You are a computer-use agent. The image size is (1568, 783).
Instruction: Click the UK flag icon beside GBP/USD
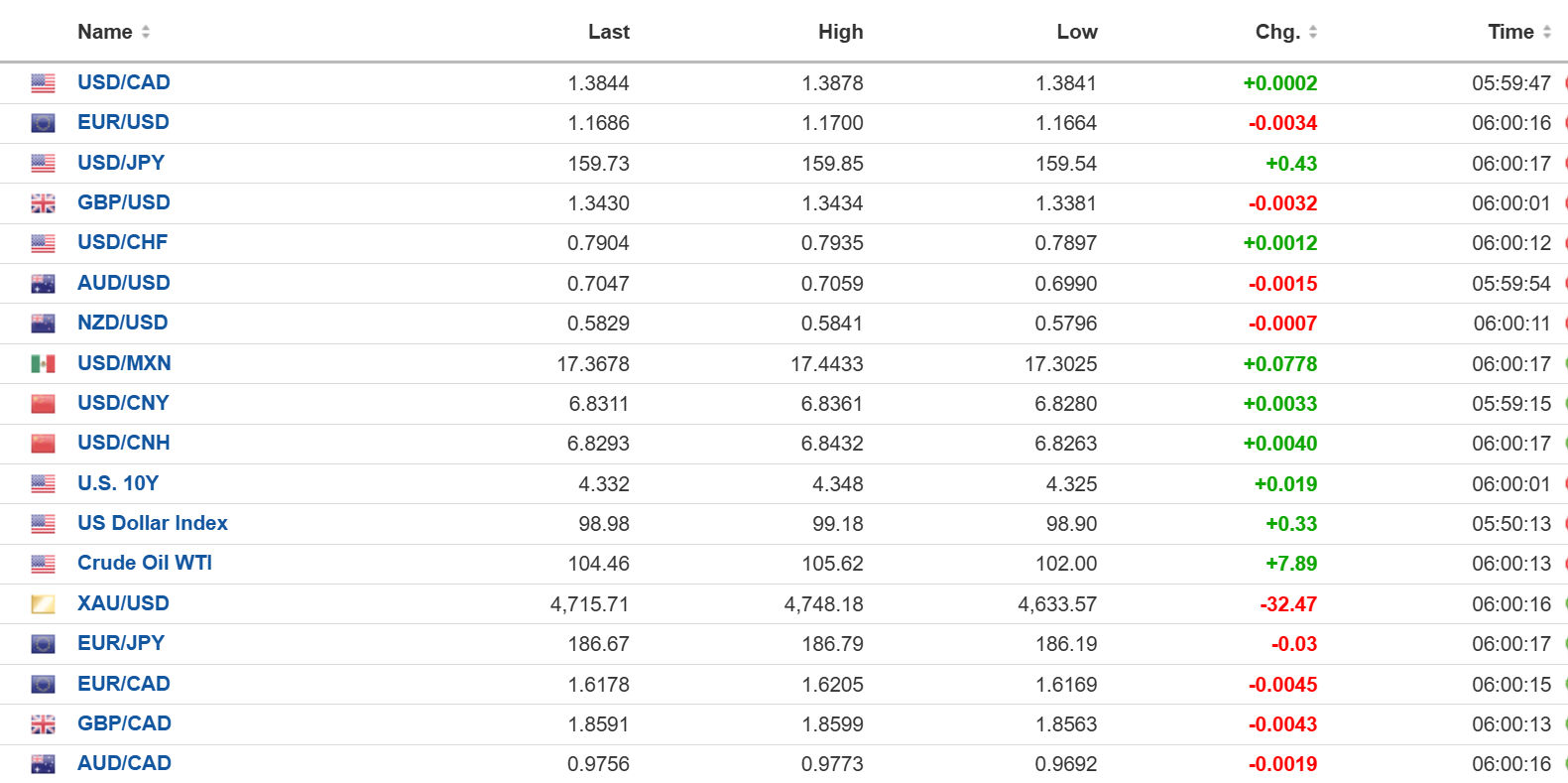tap(43, 203)
